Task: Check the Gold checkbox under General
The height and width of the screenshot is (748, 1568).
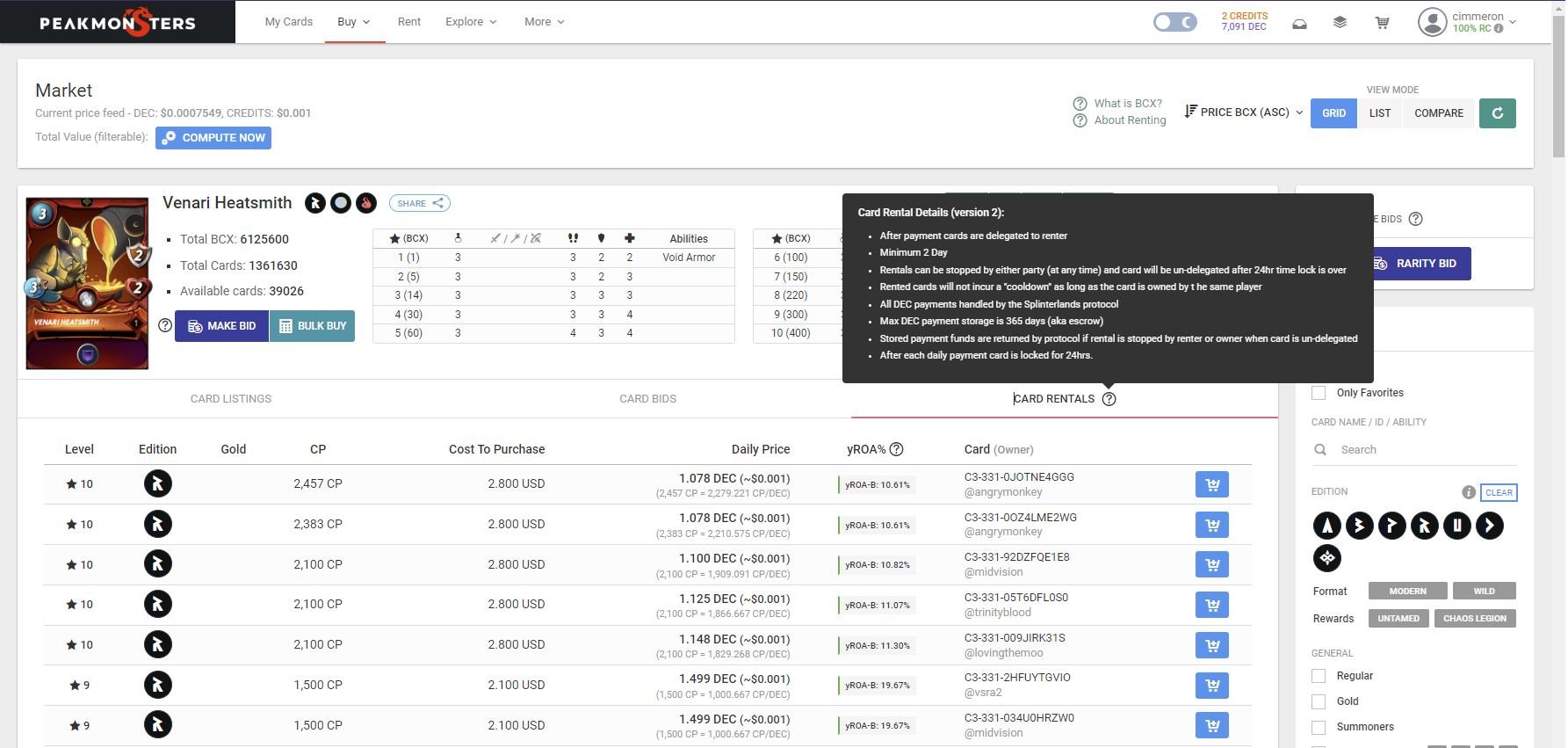Action: point(1319,701)
